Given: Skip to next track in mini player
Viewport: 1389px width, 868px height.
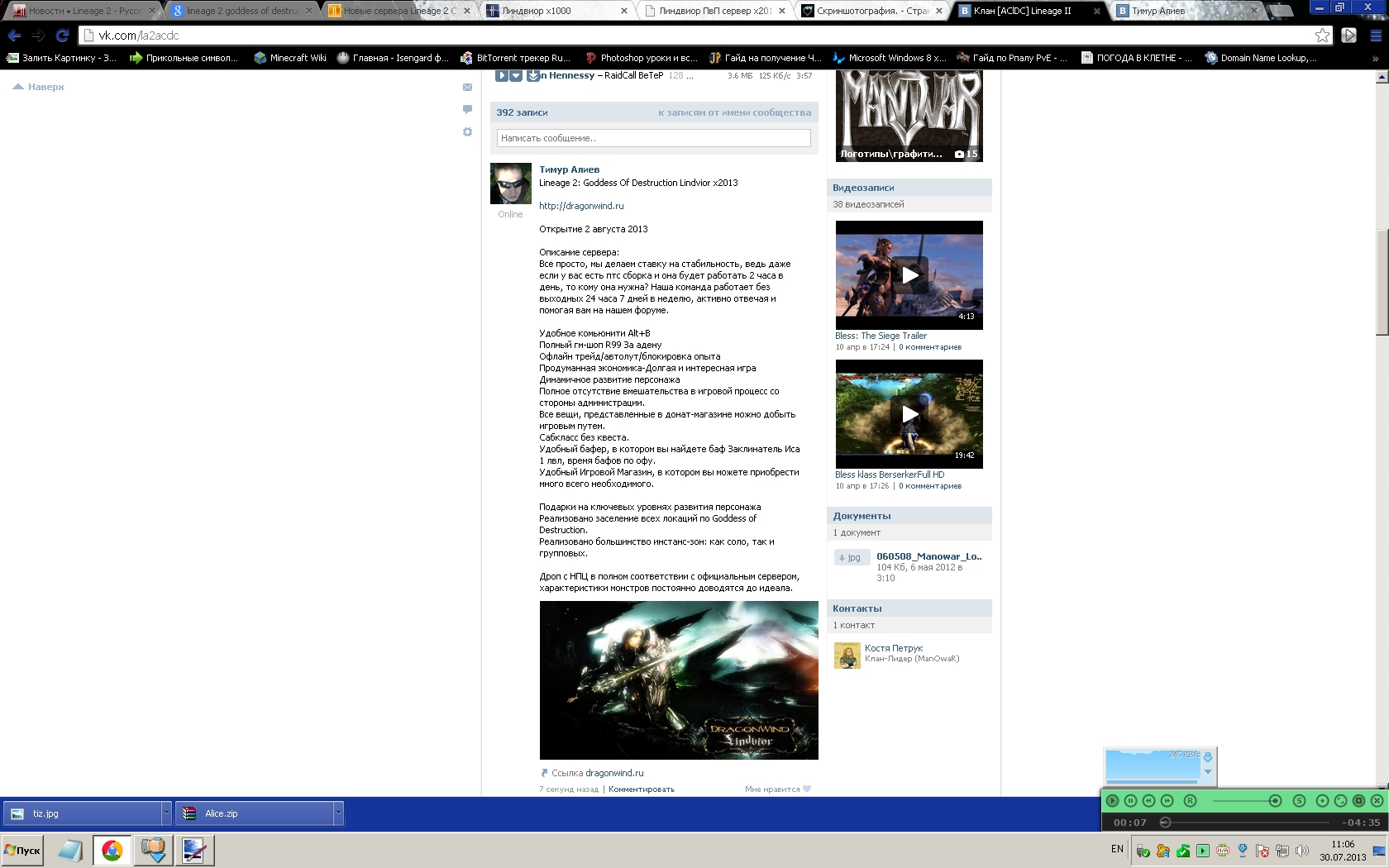Looking at the screenshot, I should 1167,800.
